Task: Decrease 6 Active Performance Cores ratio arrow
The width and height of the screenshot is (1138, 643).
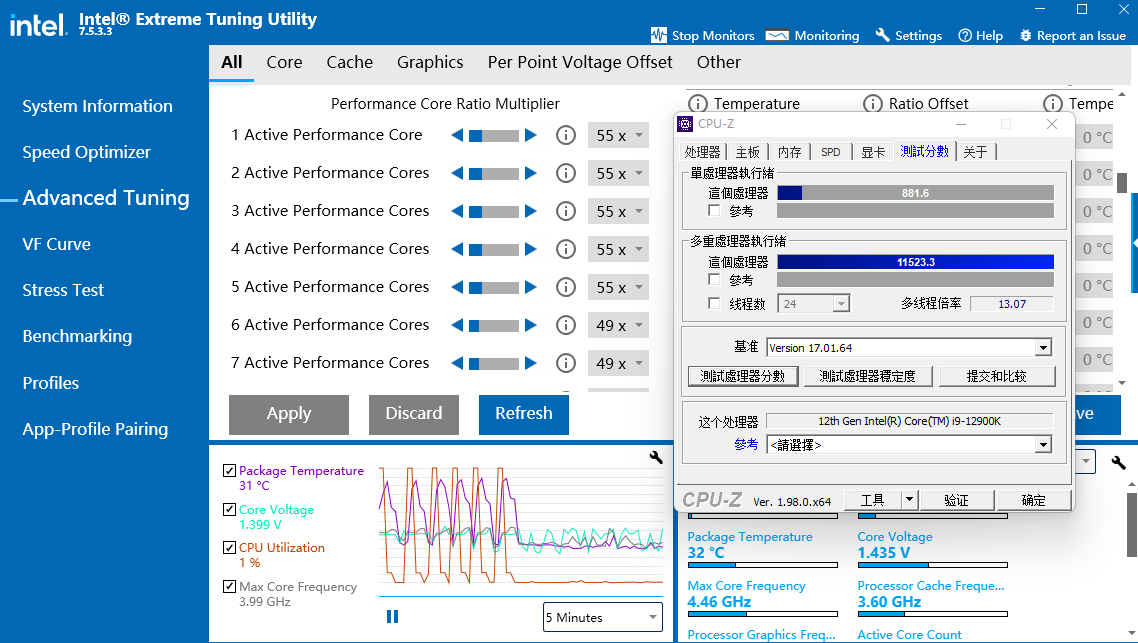Action: [x=457, y=325]
